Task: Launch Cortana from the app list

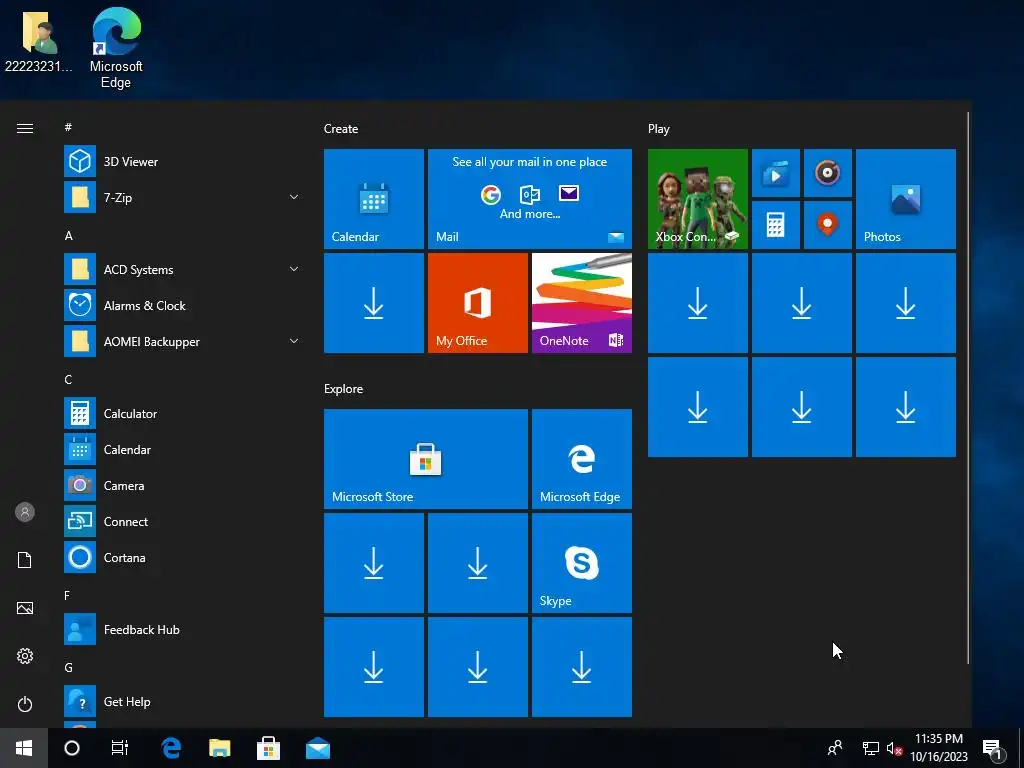Action: [x=183, y=557]
